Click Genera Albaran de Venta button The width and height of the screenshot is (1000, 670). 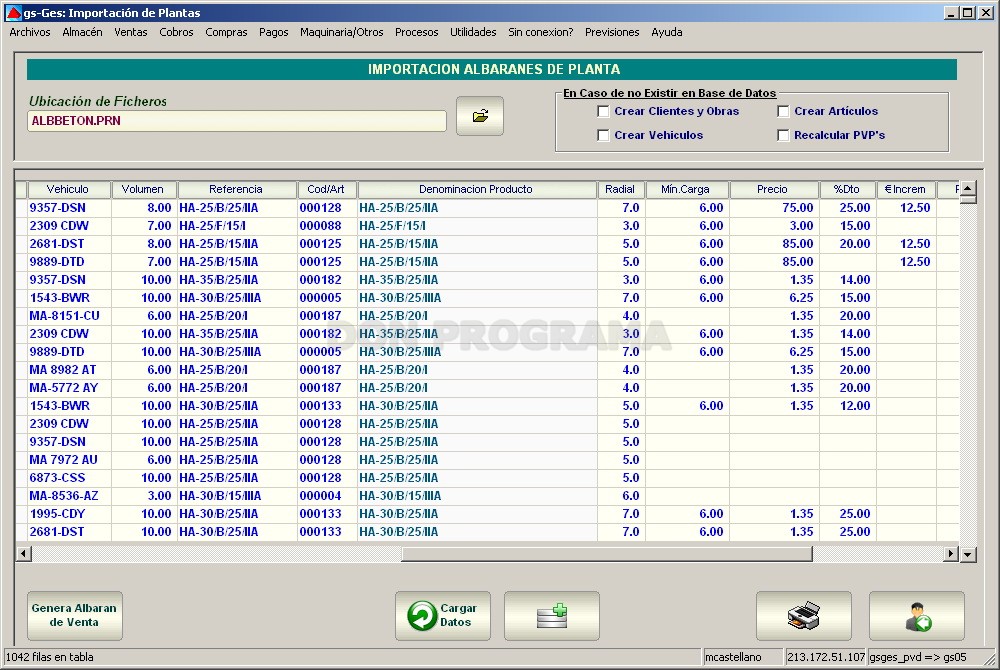coord(75,616)
